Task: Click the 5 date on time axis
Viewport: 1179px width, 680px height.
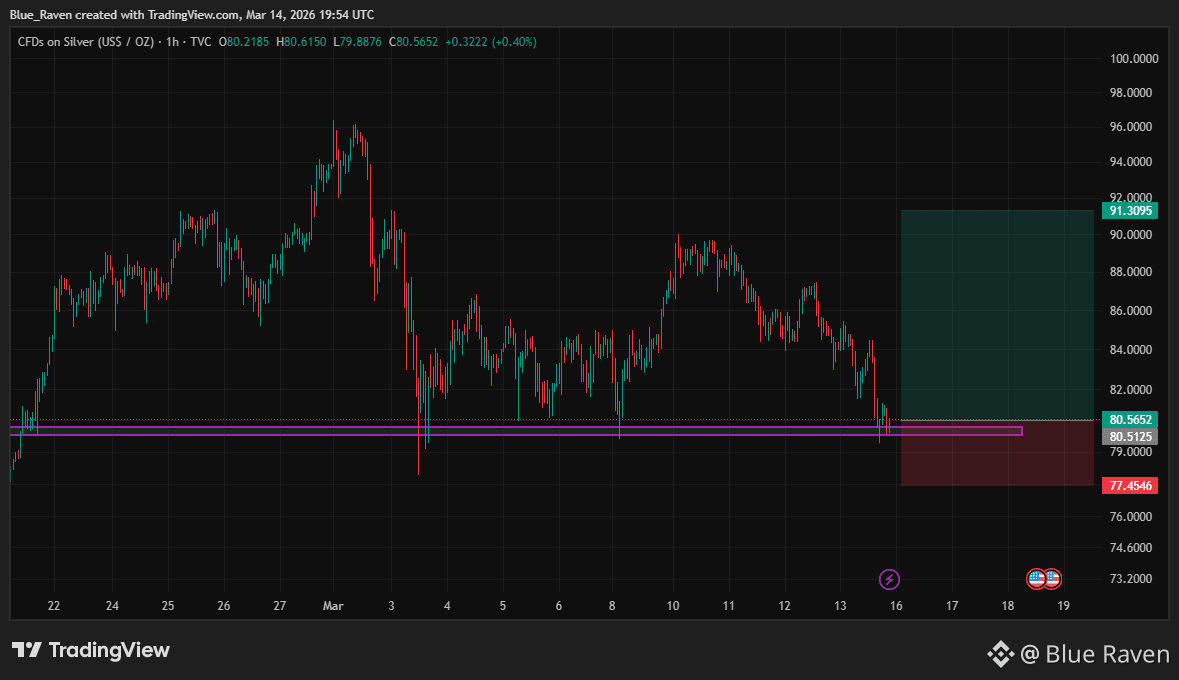Action: [502, 606]
